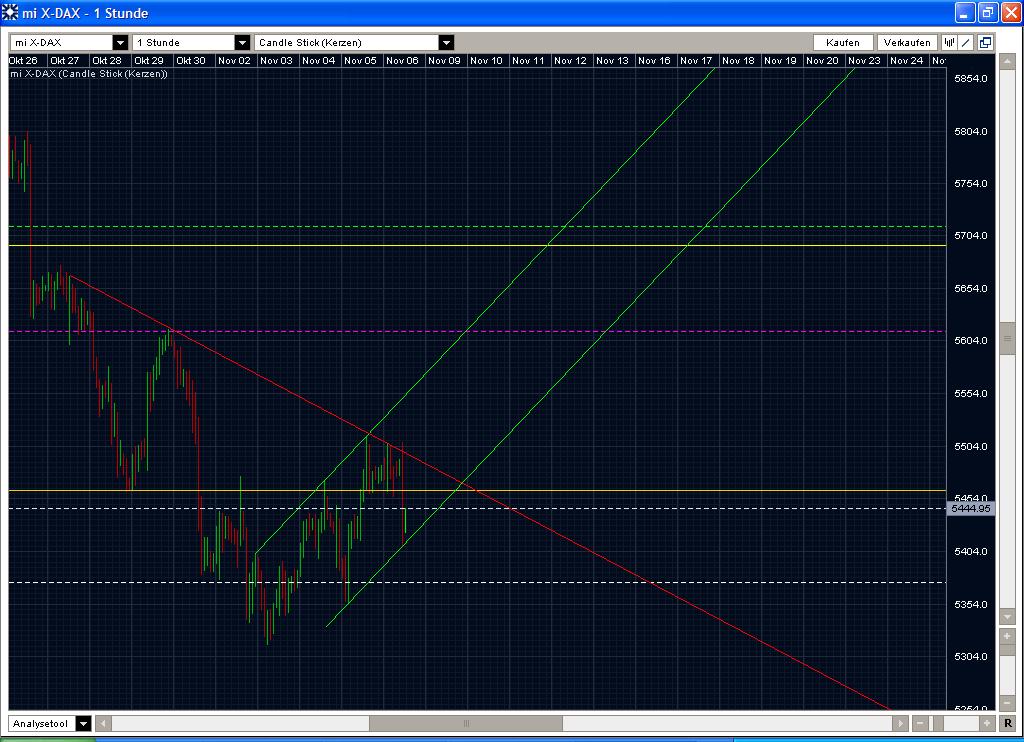The height and width of the screenshot is (742, 1024).
Task: Click horizontal zoom minus button
Action: pos(920,723)
